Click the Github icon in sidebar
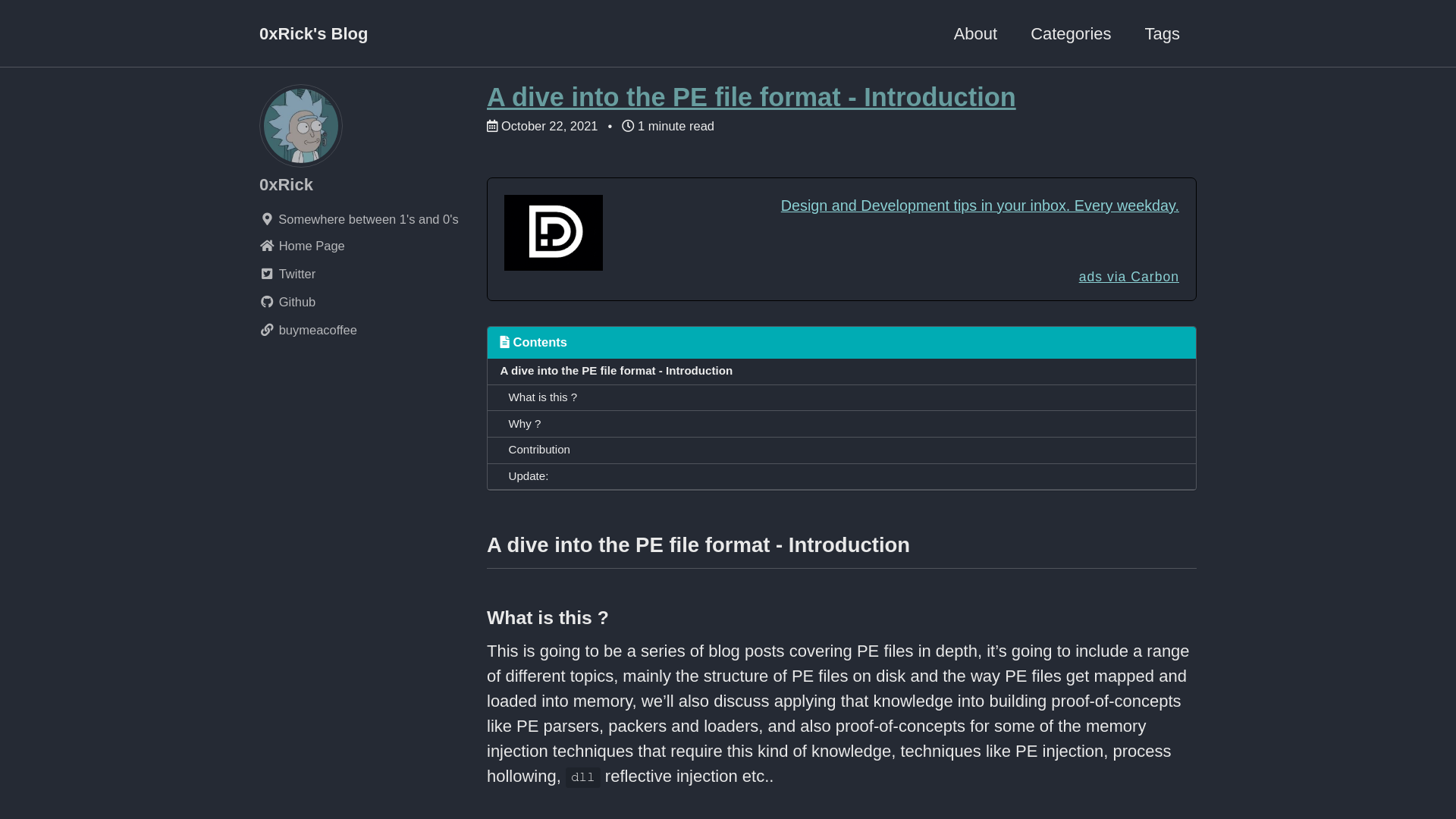1456x819 pixels. [267, 302]
